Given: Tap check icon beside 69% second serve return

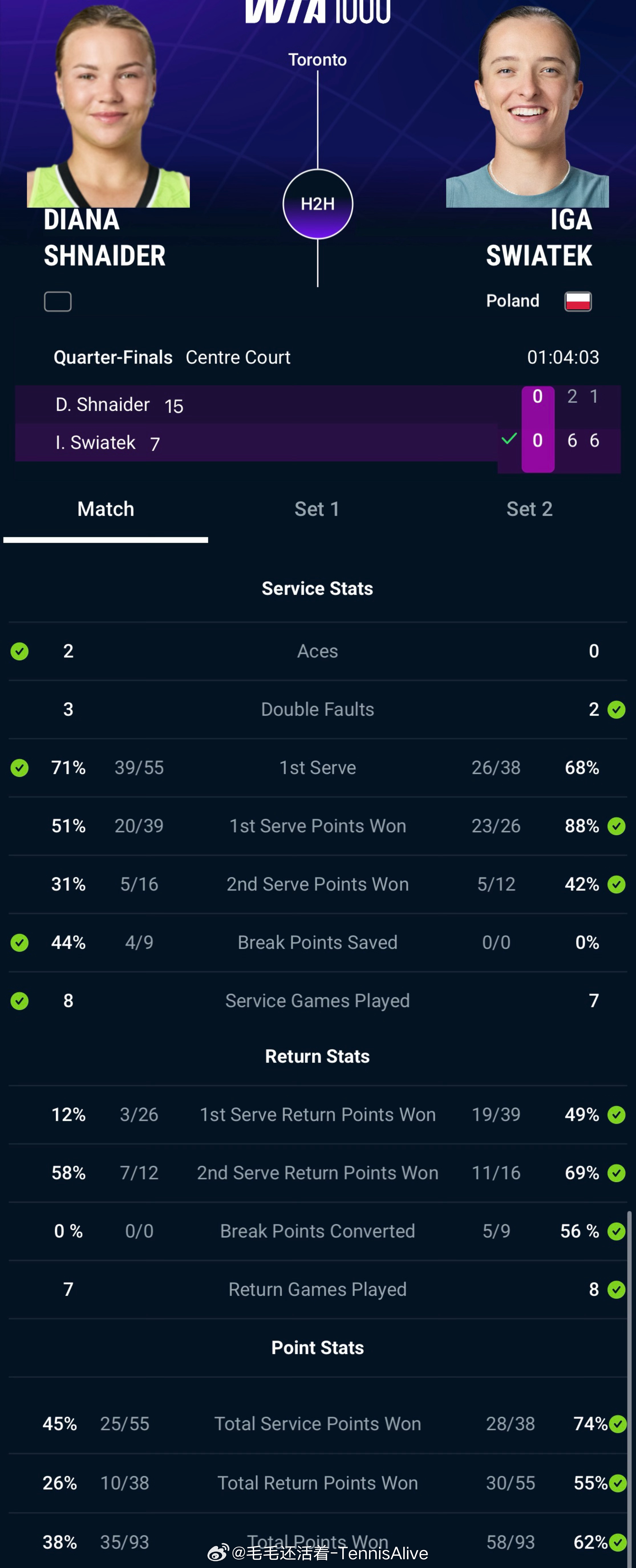Looking at the screenshot, I should point(617,1173).
